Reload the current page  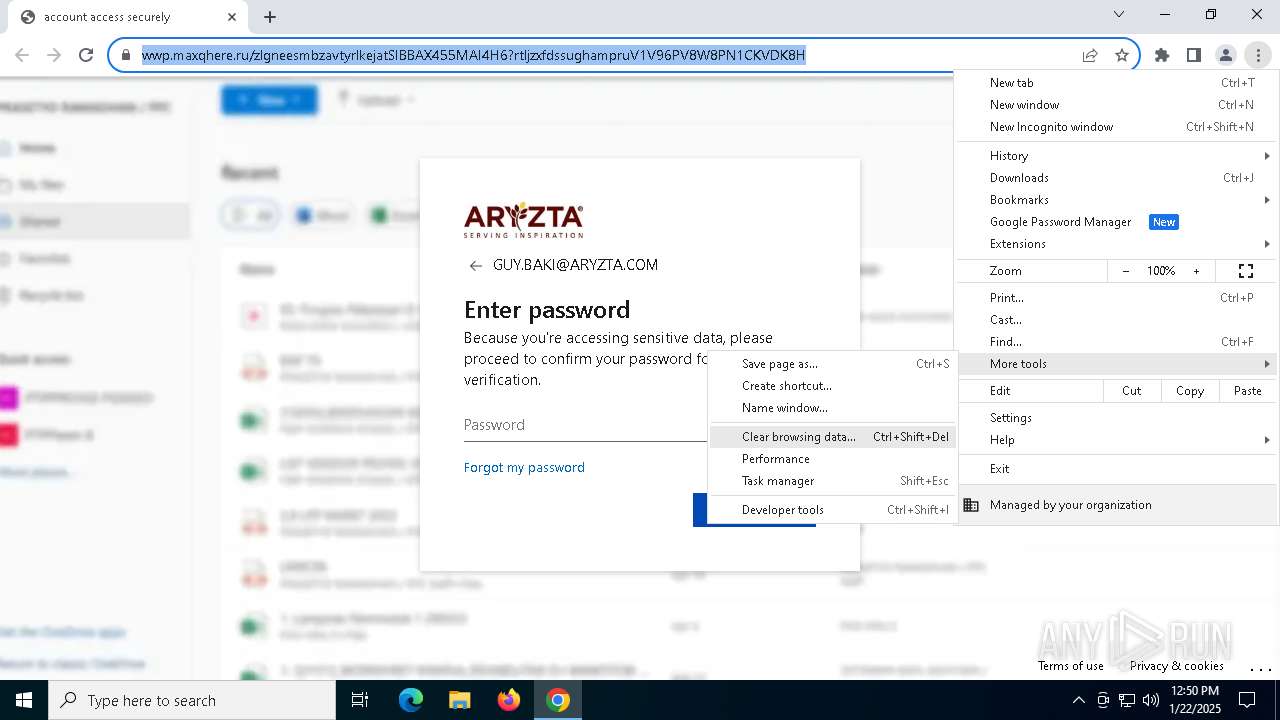(x=86, y=56)
